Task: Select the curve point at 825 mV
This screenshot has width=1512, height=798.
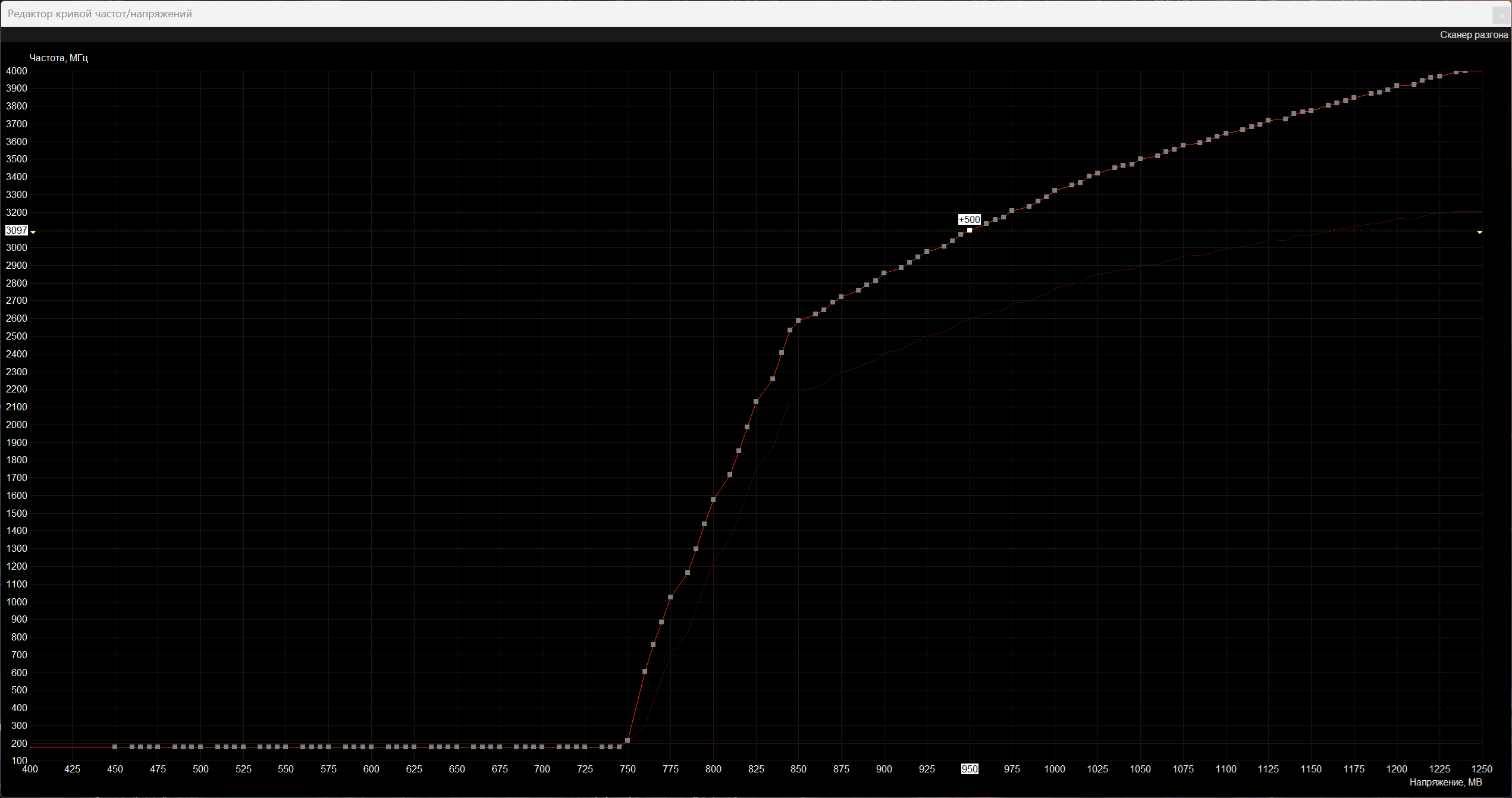Action: (x=756, y=401)
